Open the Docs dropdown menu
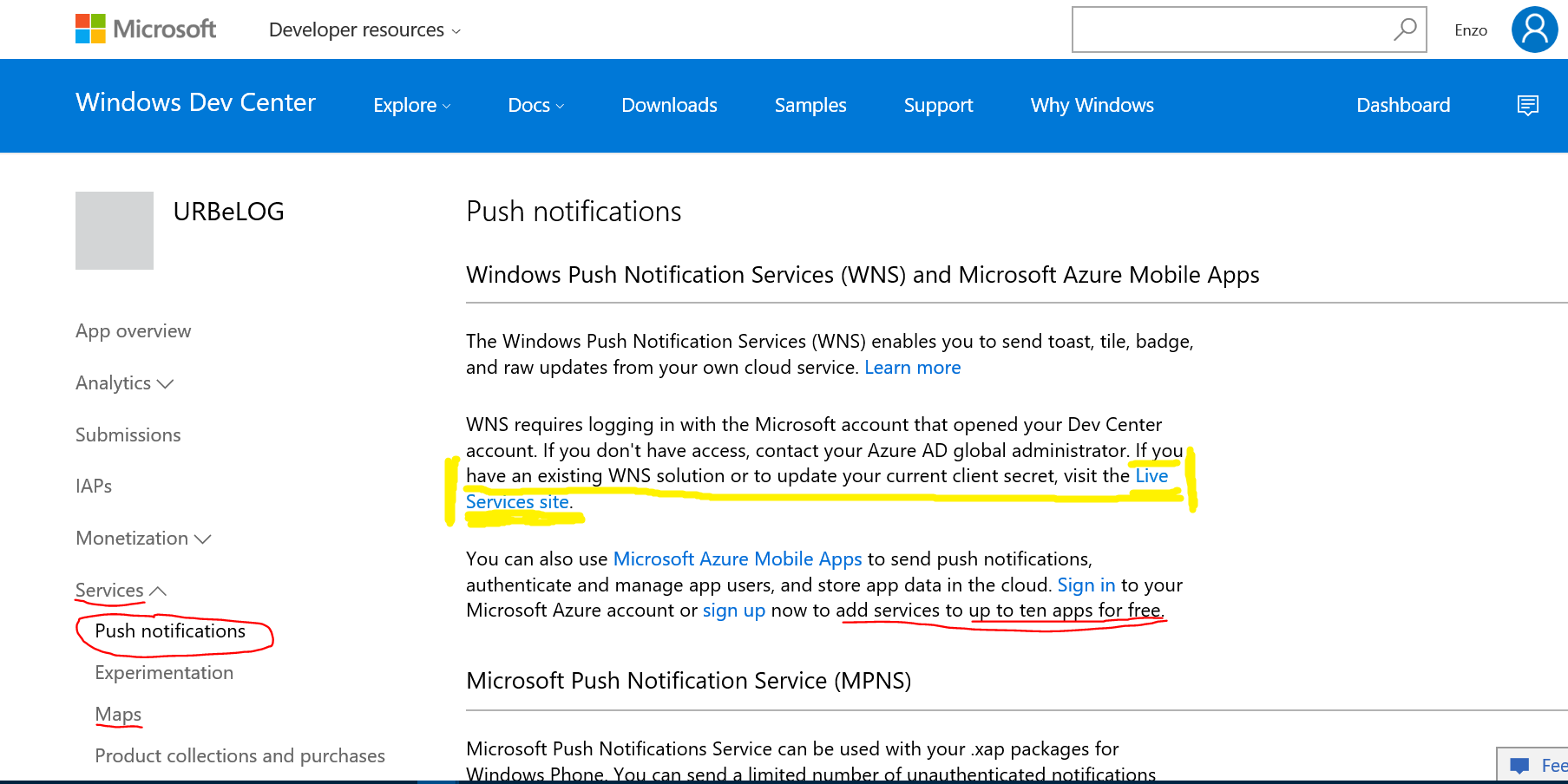 535,106
